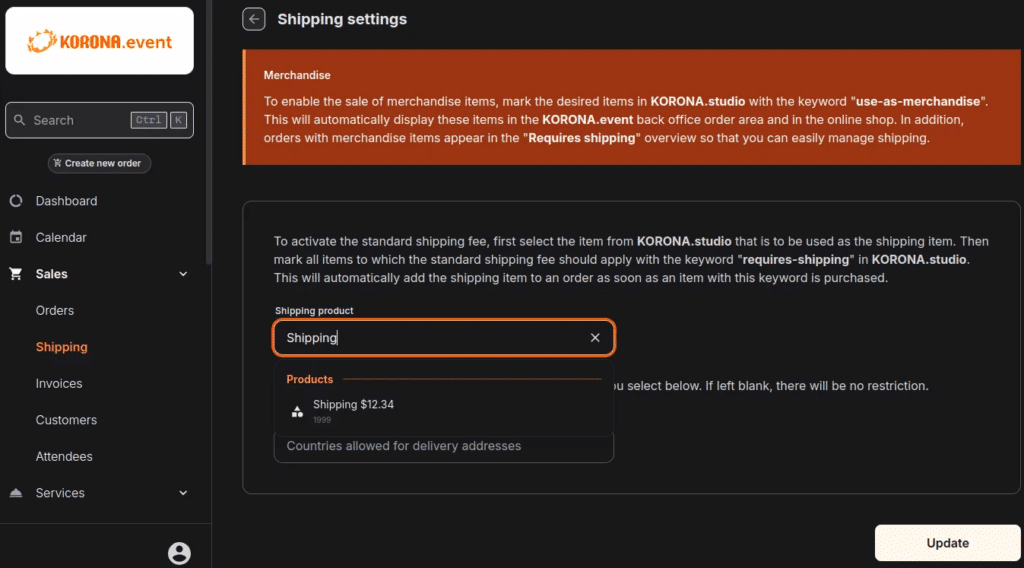The width and height of the screenshot is (1024, 568).
Task: Click the Sales shopping cart icon
Action: pos(16,274)
